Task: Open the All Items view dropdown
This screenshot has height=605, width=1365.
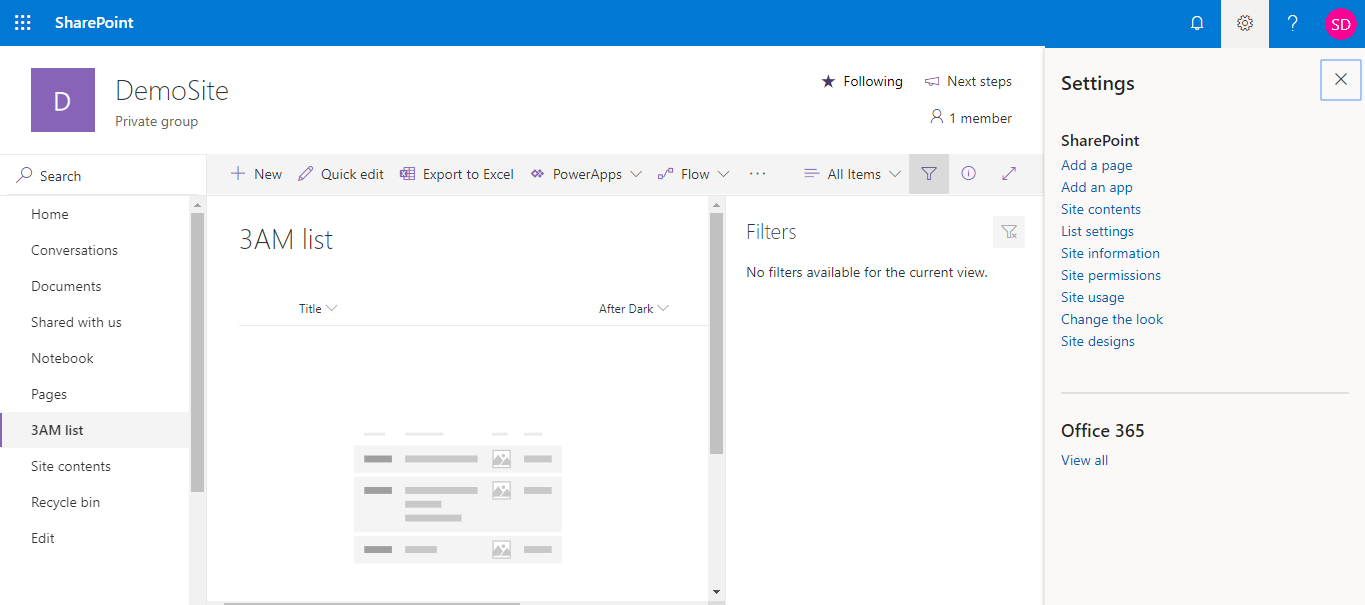Action: click(851, 173)
